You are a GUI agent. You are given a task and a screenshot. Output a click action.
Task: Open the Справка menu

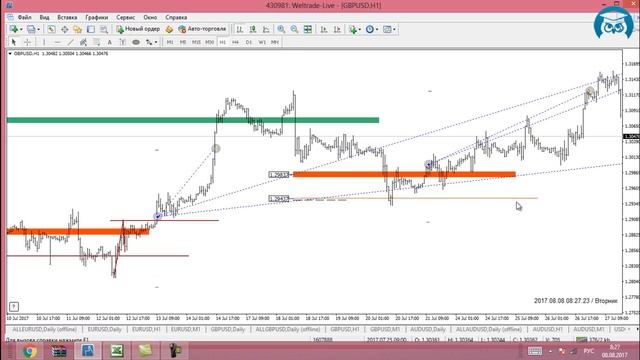tap(176, 18)
